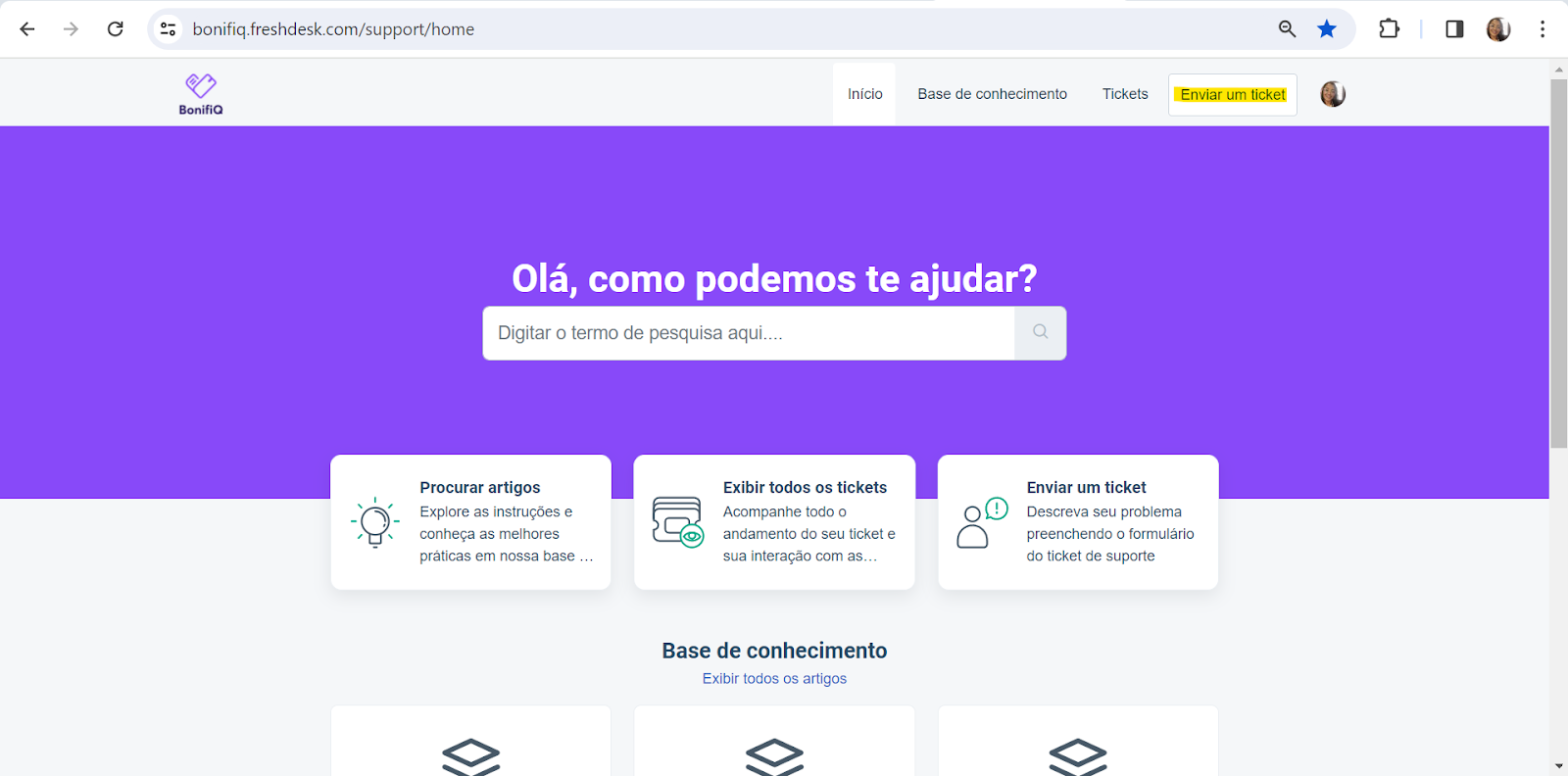Viewport: 1568px width, 776px height.
Task: Click the browser forward arrow
Action: [71, 29]
